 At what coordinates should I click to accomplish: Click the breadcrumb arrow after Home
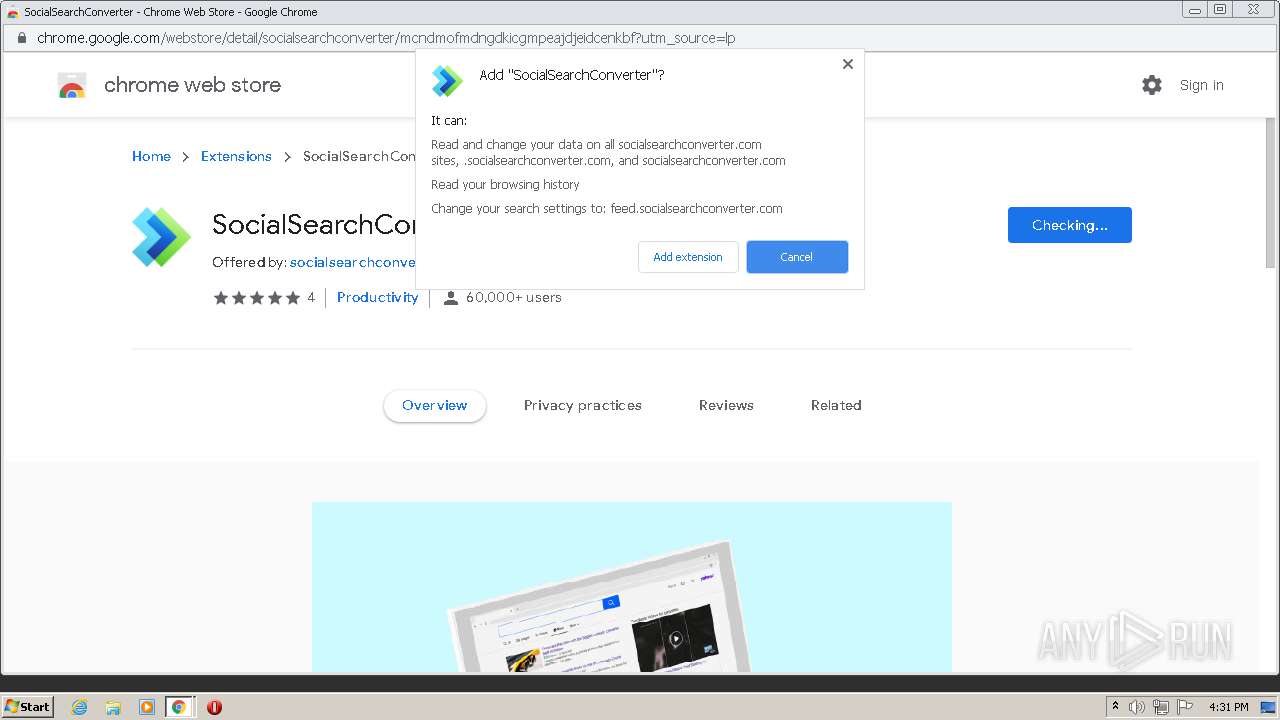point(186,157)
